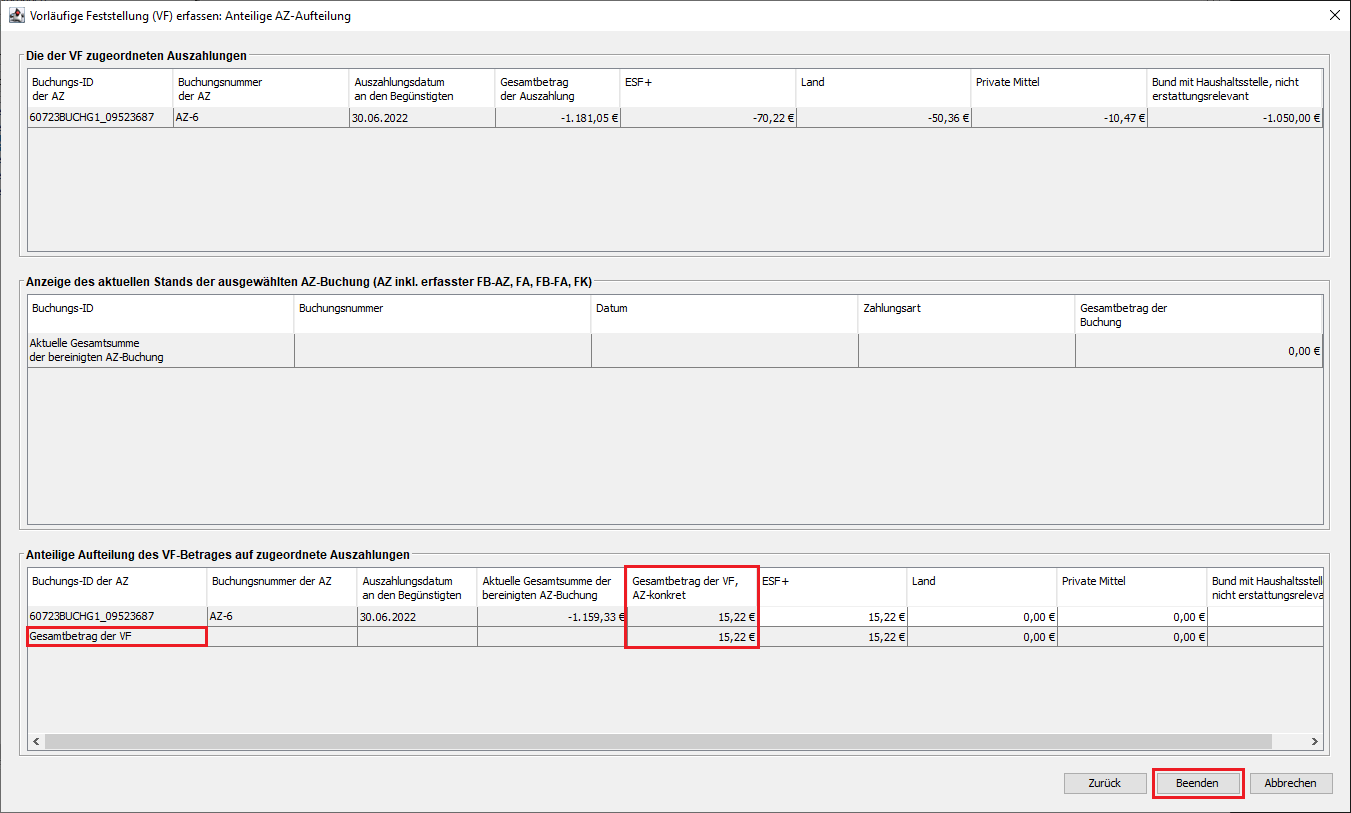This screenshot has height=813, width=1351.
Task: Click the Land header in the bottom table
Action: click(x=982, y=587)
